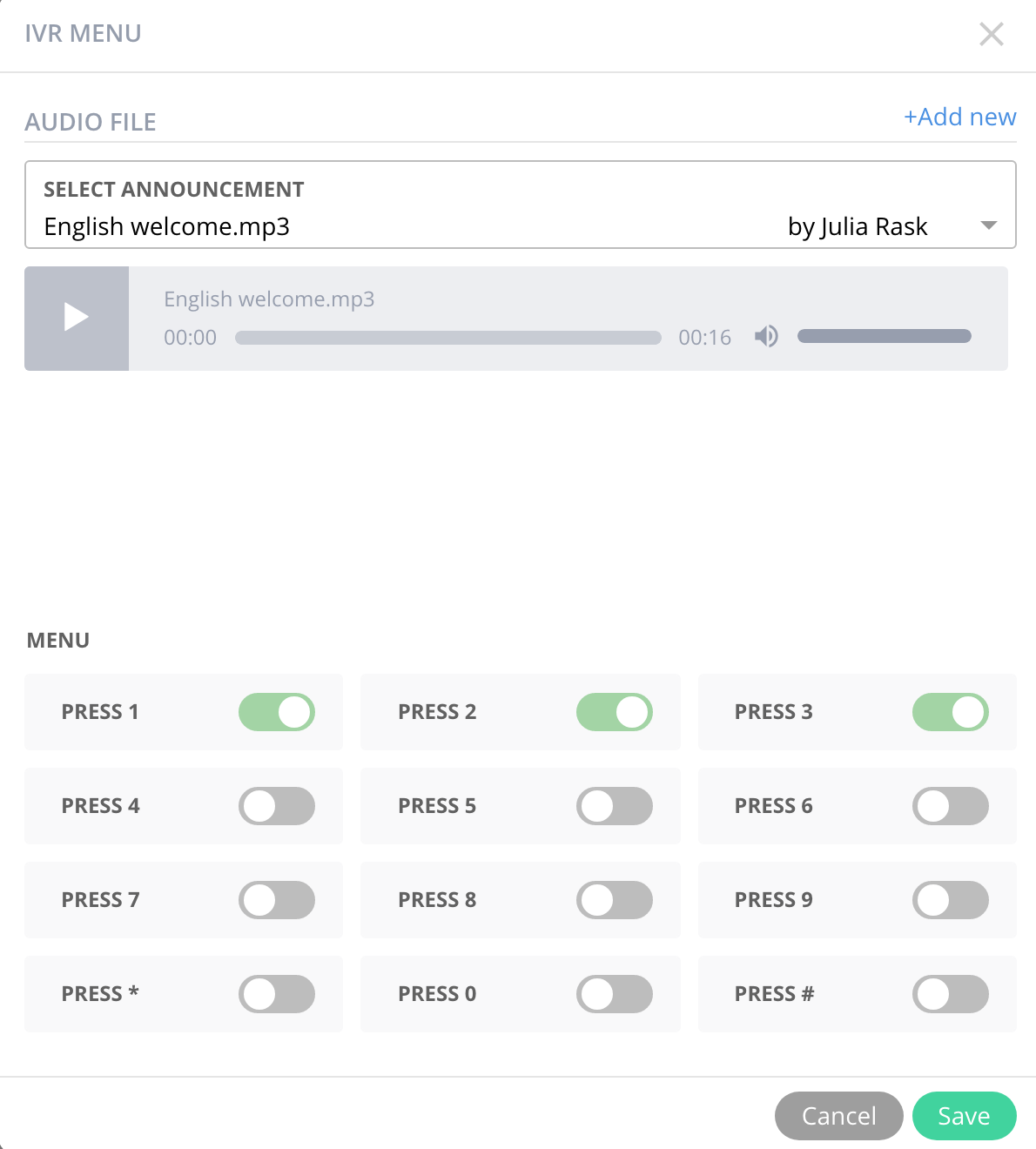1036x1149 pixels.
Task: Enable the Press 6 option
Action: point(951,806)
